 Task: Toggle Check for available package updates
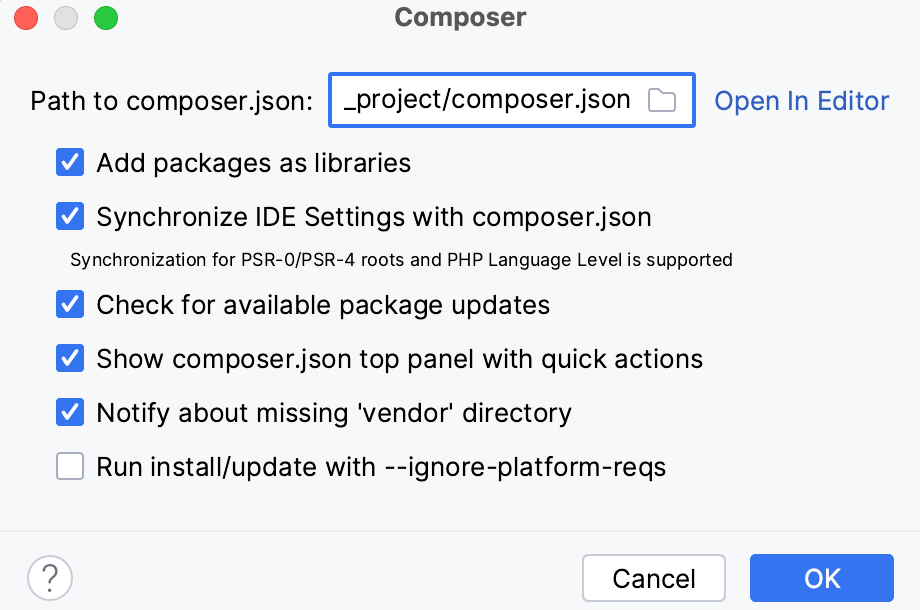[70, 304]
